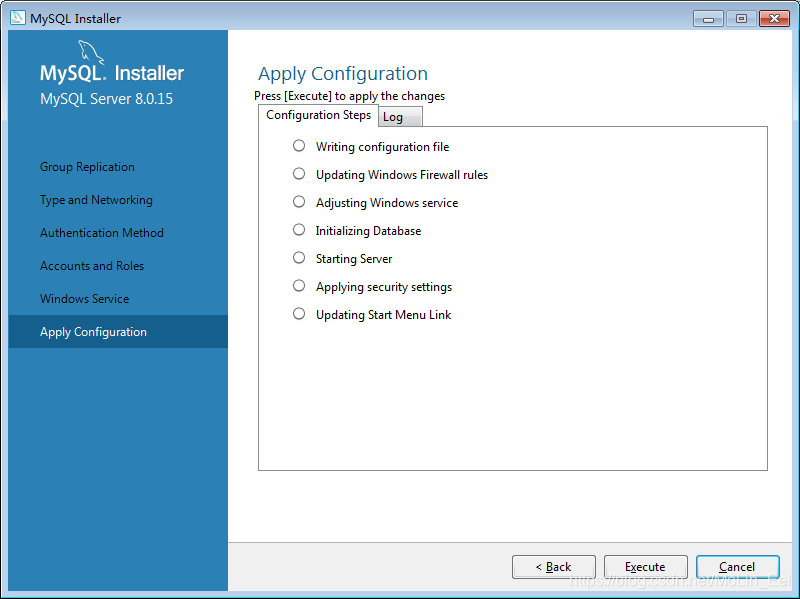
Task: Click 'Press [Execute] to apply the changes' text
Action: point(349,96)
